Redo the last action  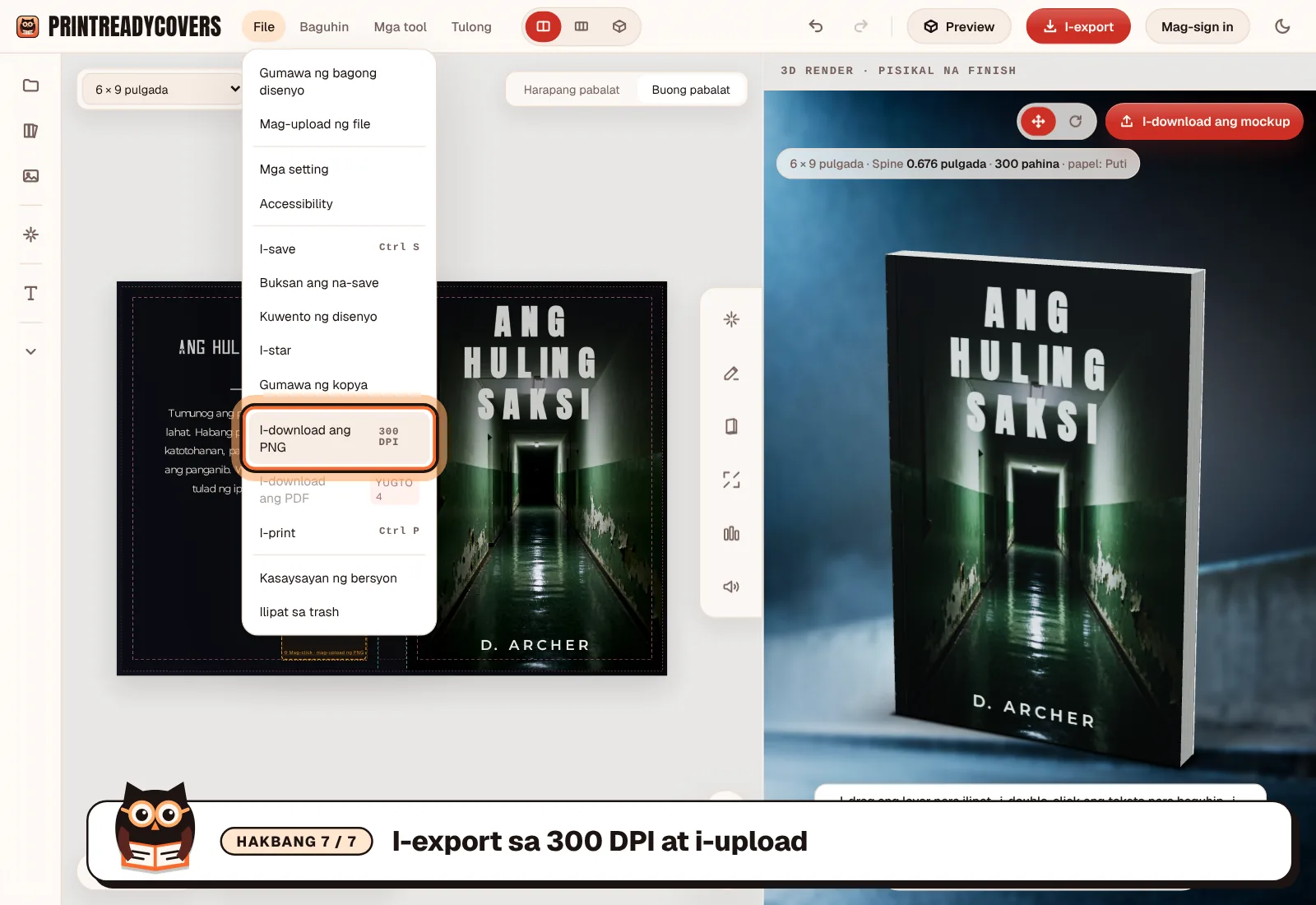coord(860,26)
